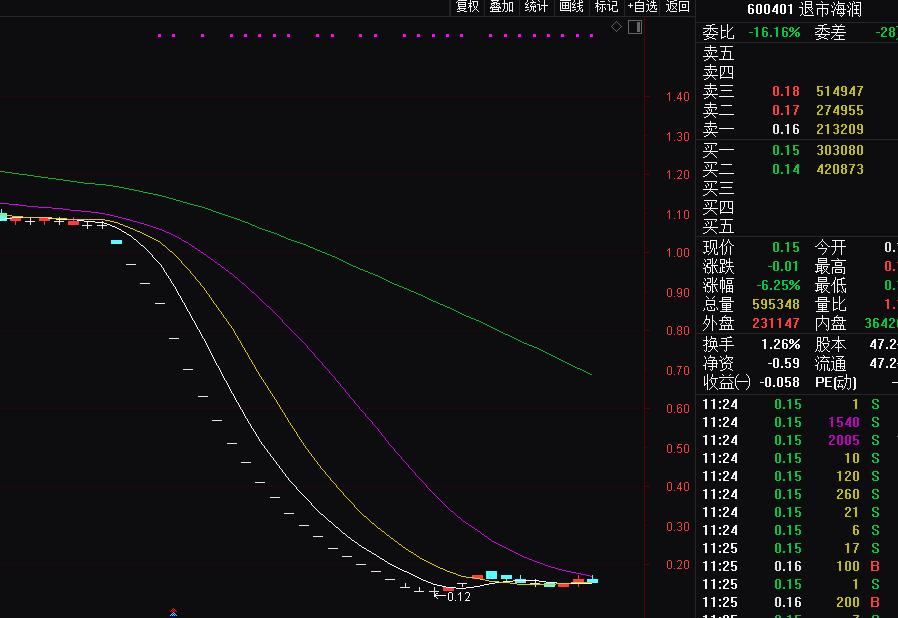
Task: Click the red-blue arrow marker at chart bottom
Action: pyautogui.click(x=174, y=613)
